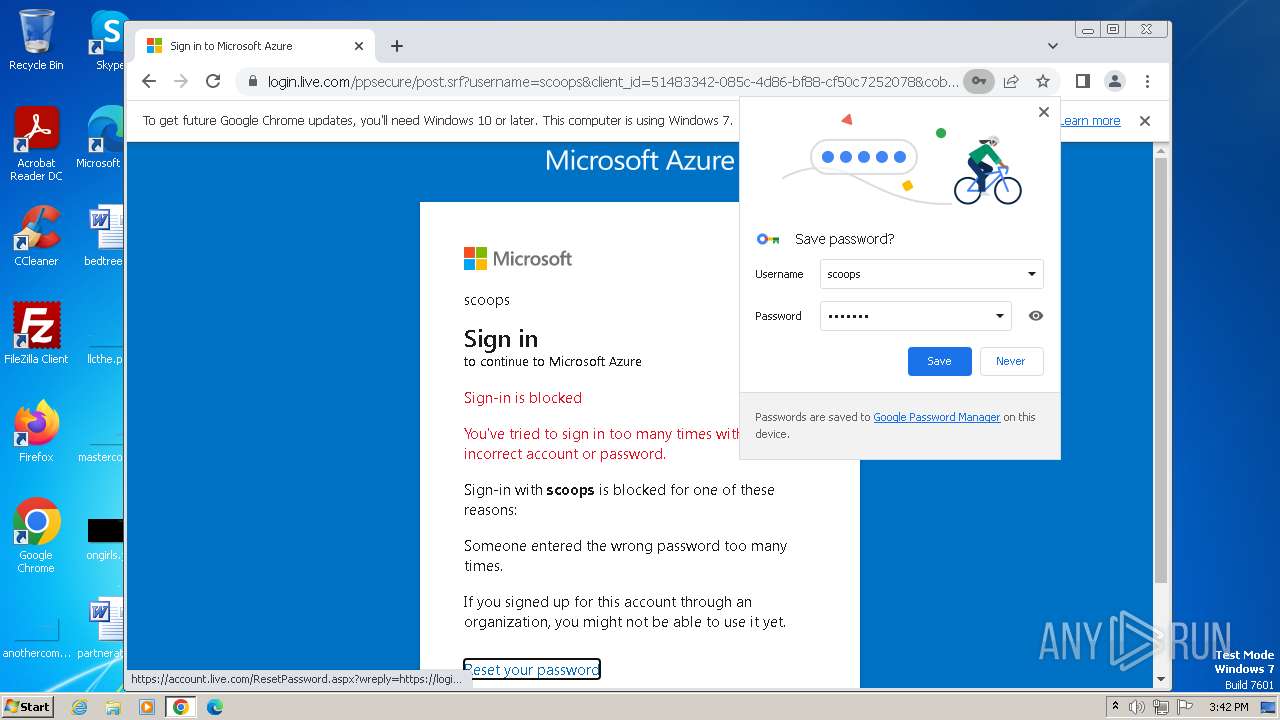Screen dimensions: 1280x720
Task: Click the taskbar clock showing 3:42 PM
Action: pos(1228,707)
